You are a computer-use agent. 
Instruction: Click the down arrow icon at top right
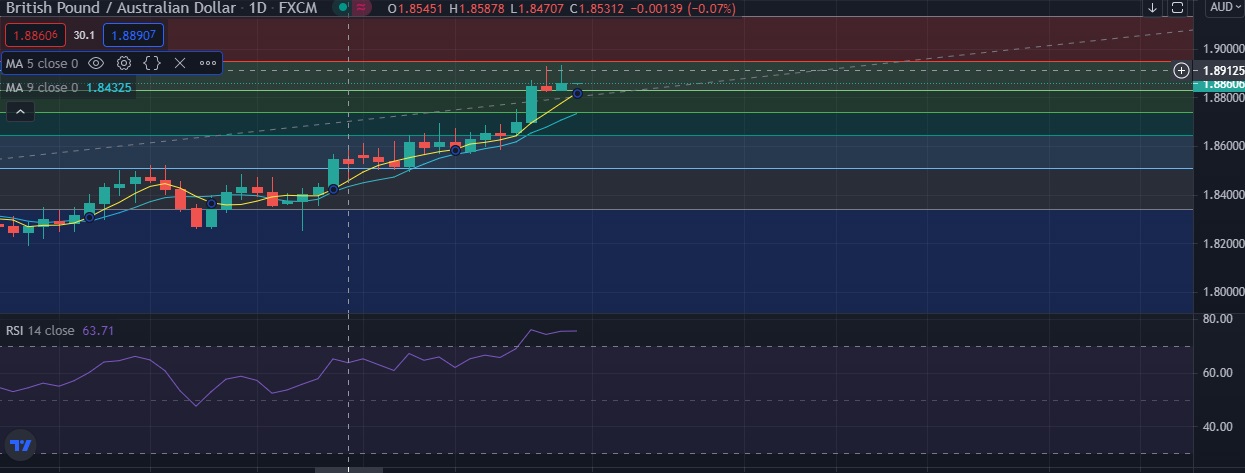pos(1152,8)
